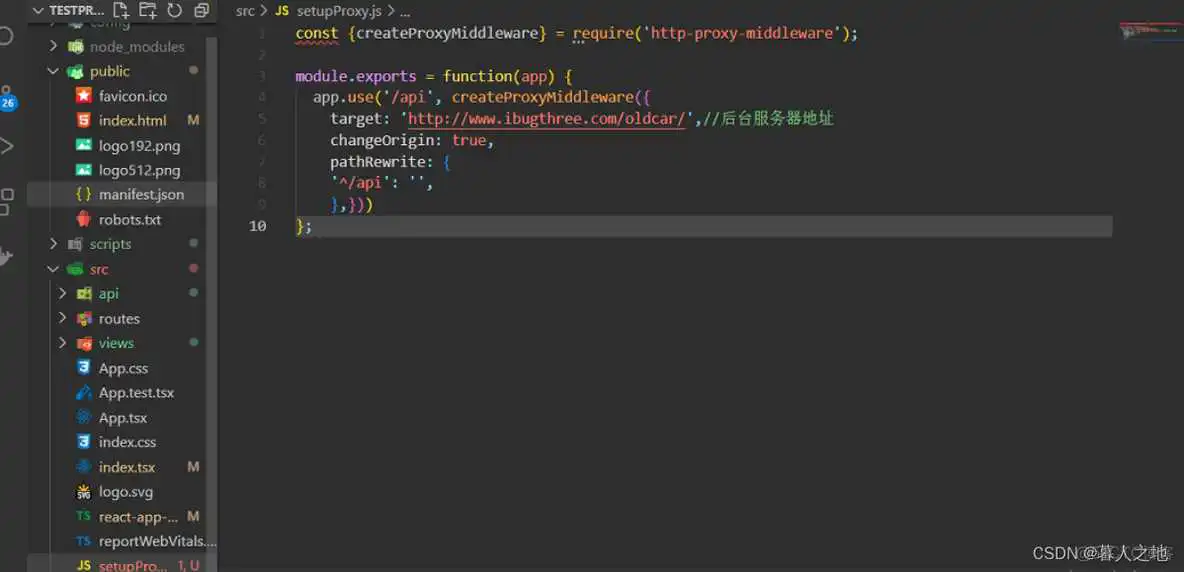The width and height of the screenshot is (1184, 572).
Task: Click module.exports in the code
Action: tap(356, 77)
